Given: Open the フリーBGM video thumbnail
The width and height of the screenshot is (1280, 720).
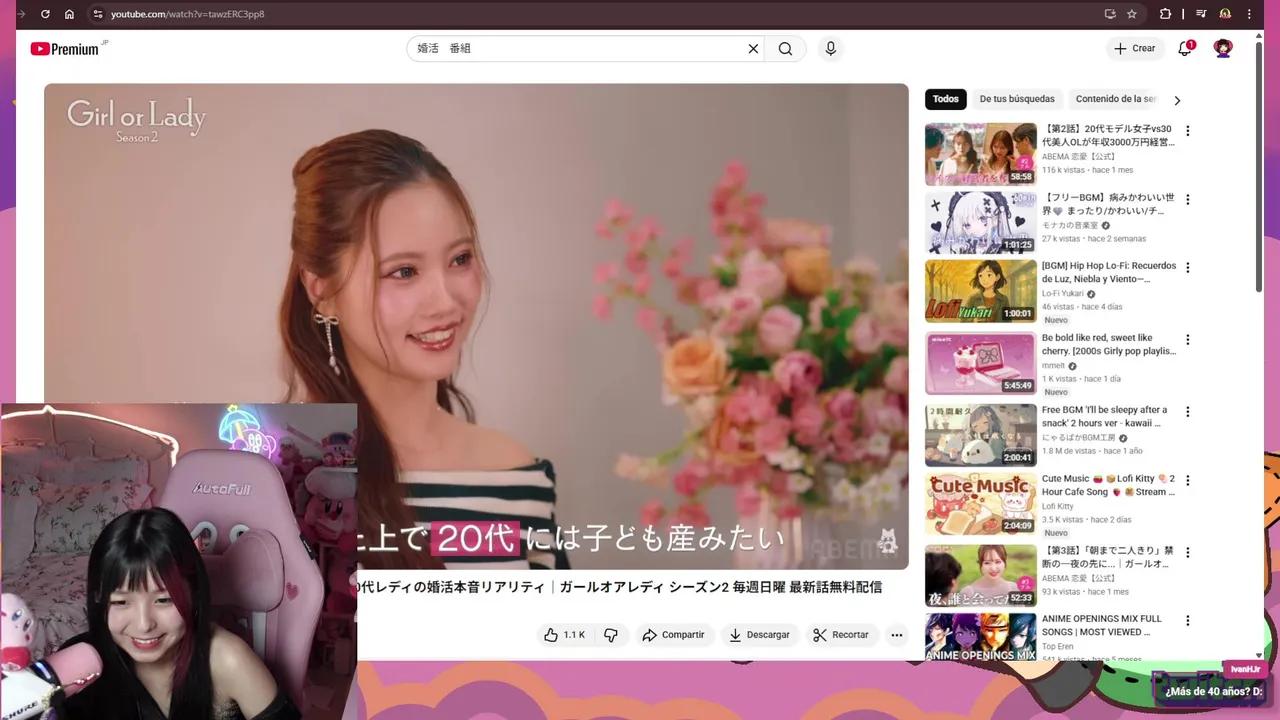Looking at the screenshot, I should tap(981, 223).
